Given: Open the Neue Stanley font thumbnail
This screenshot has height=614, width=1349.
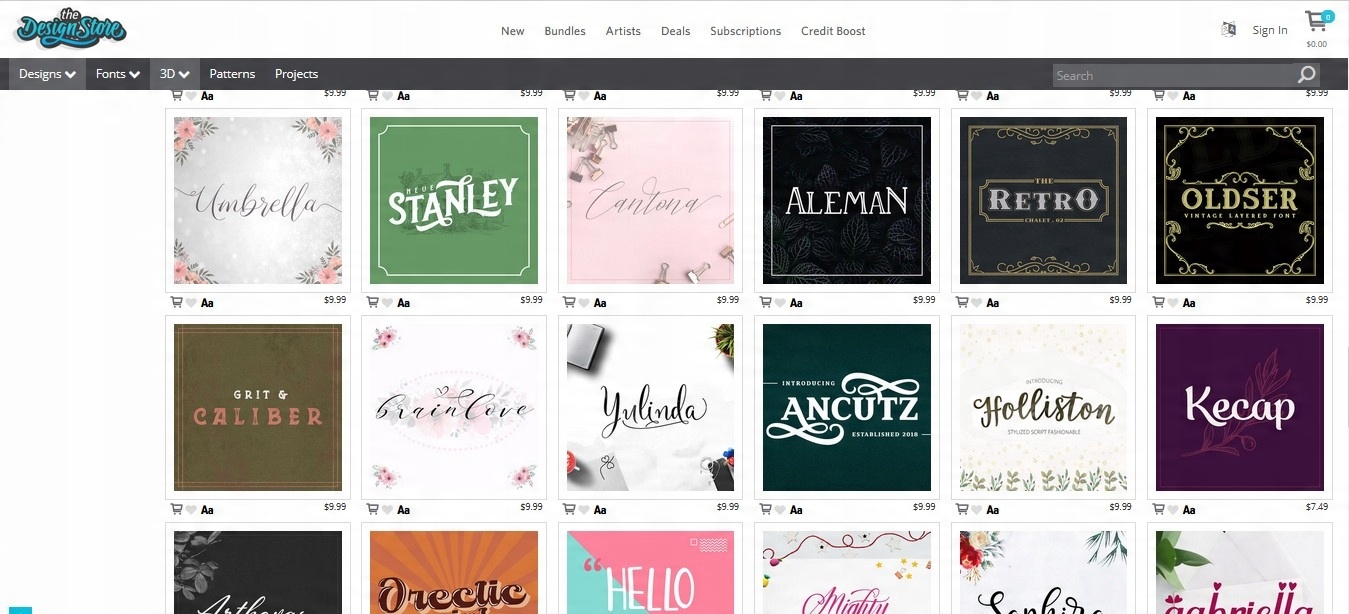Looking at the screenshot, I should (454, 201).
